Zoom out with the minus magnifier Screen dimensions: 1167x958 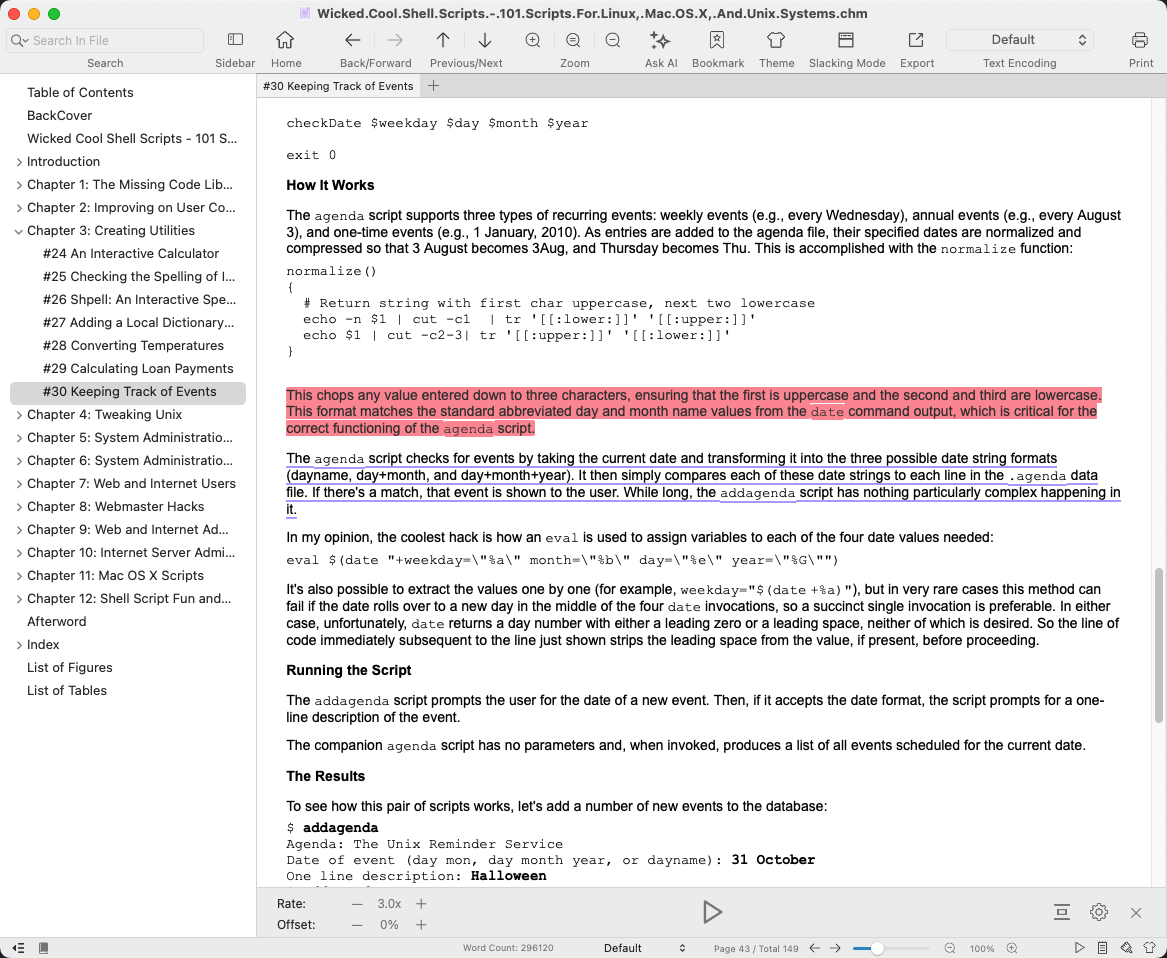pyautogui.click(x=613, y=39)
